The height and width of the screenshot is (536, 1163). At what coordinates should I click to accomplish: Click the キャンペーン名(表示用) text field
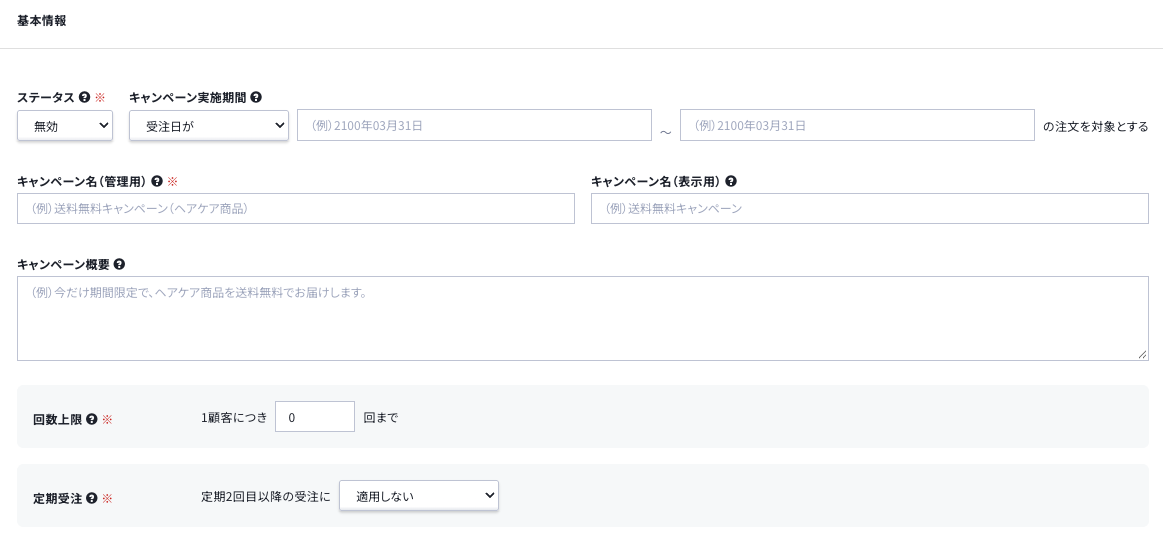(x=870, y=208)
